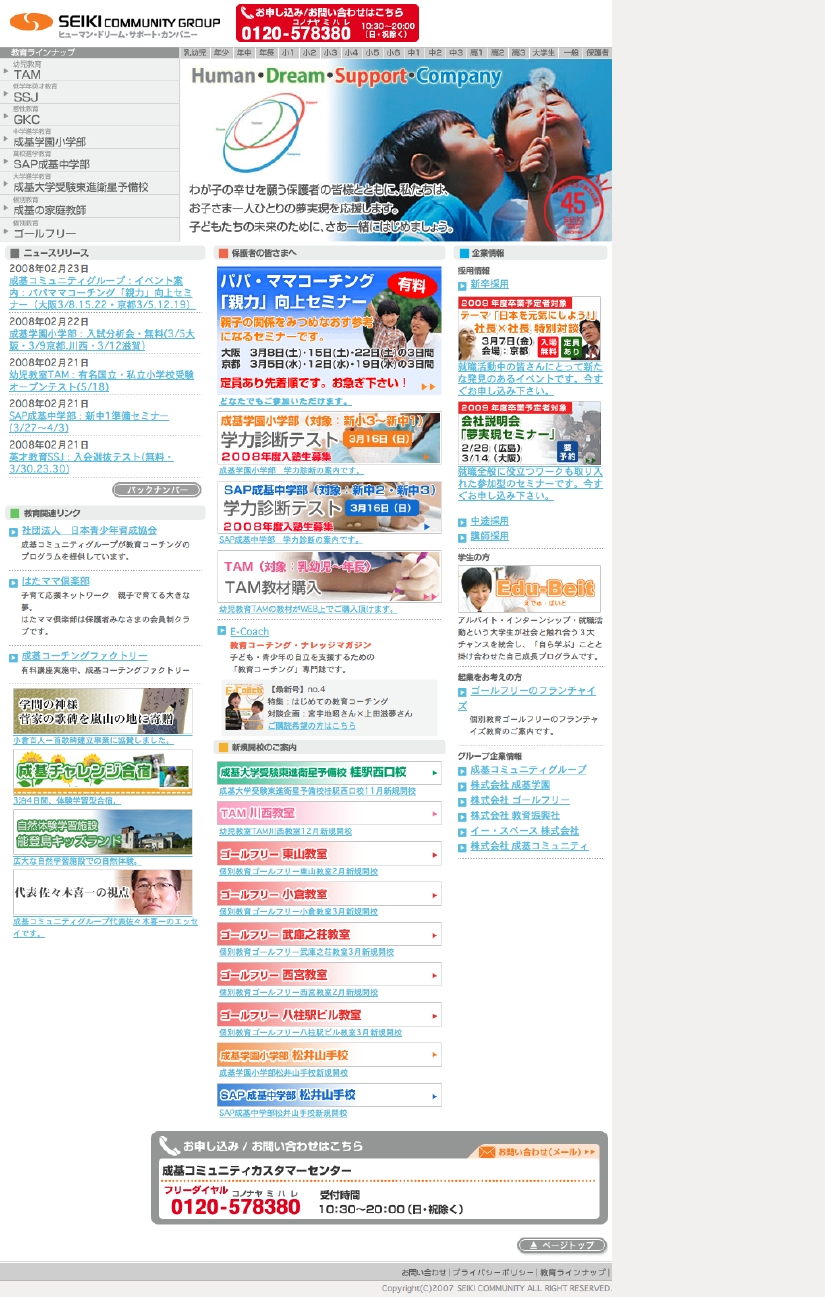825x1298 pixels.
Task: Select the 中1 grade tab
Action: point(414,52)
